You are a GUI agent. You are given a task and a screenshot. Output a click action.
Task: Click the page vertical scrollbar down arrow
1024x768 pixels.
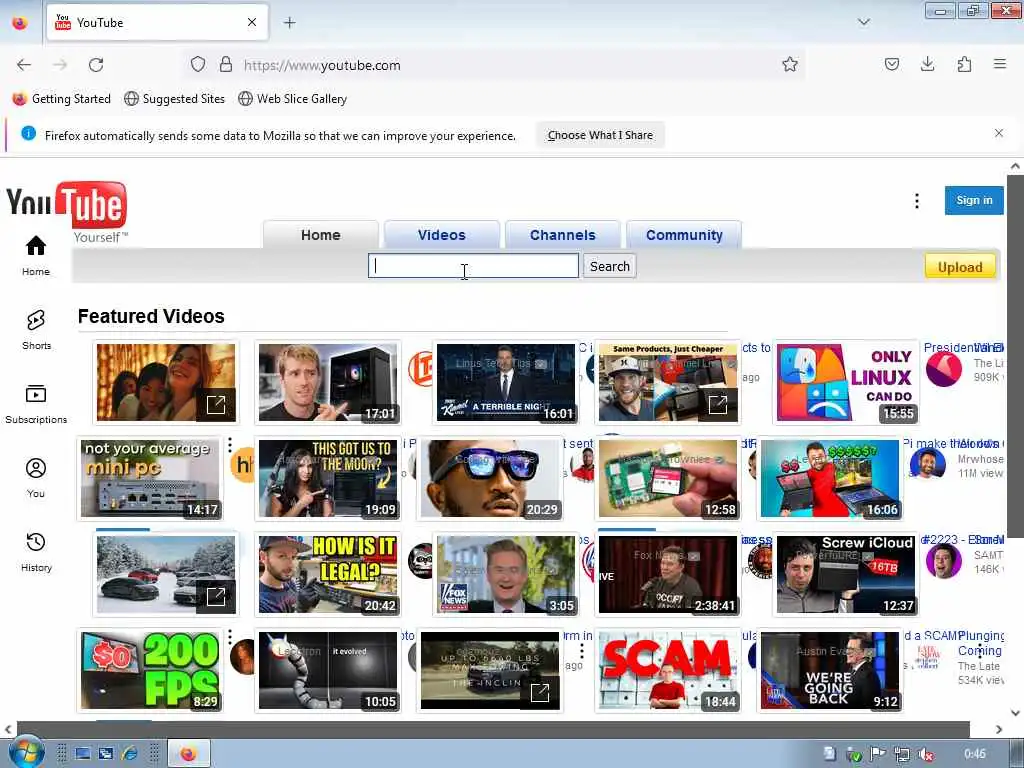tap(1015, 712)
